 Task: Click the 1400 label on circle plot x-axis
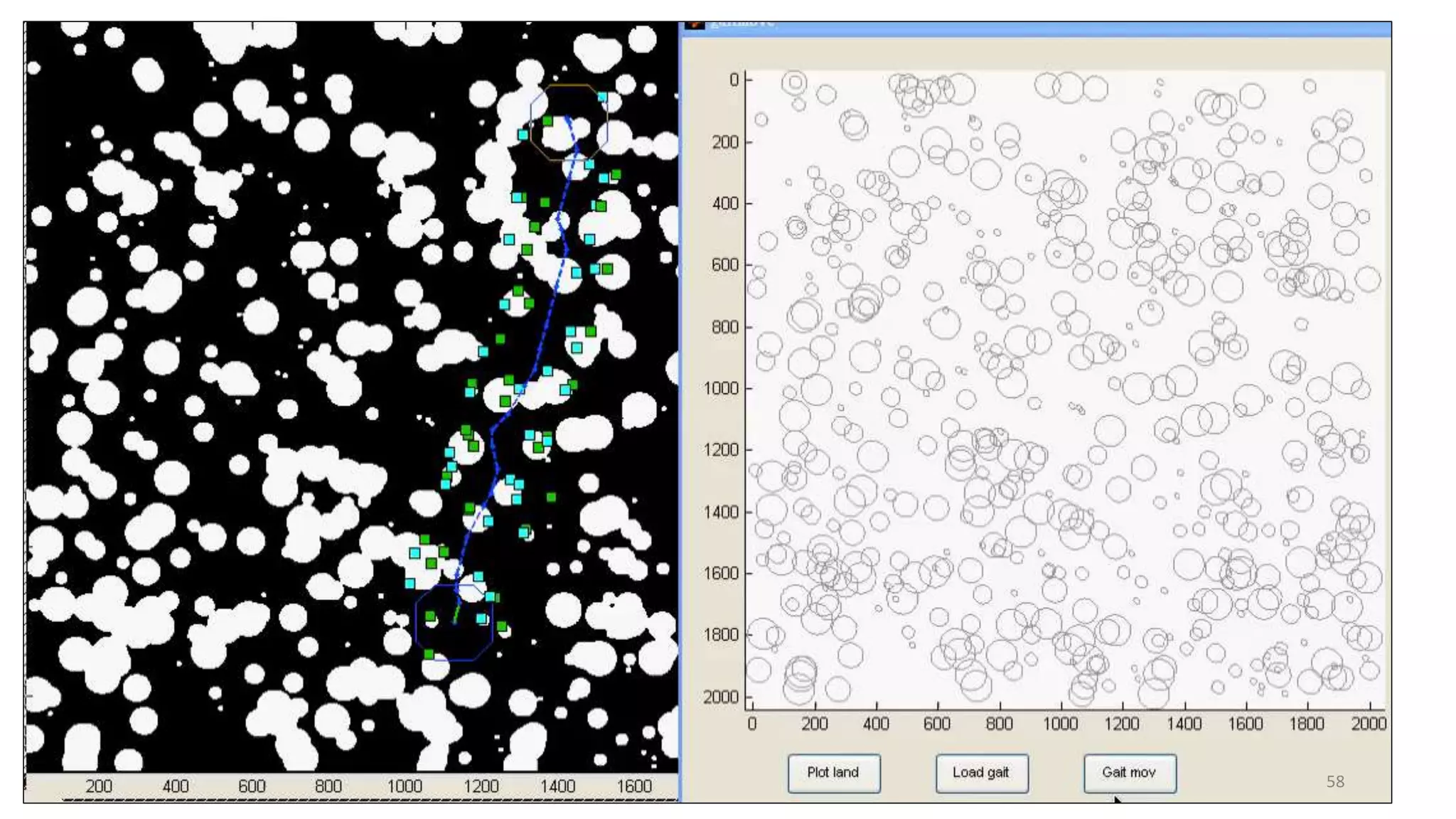pos(1184,724)
